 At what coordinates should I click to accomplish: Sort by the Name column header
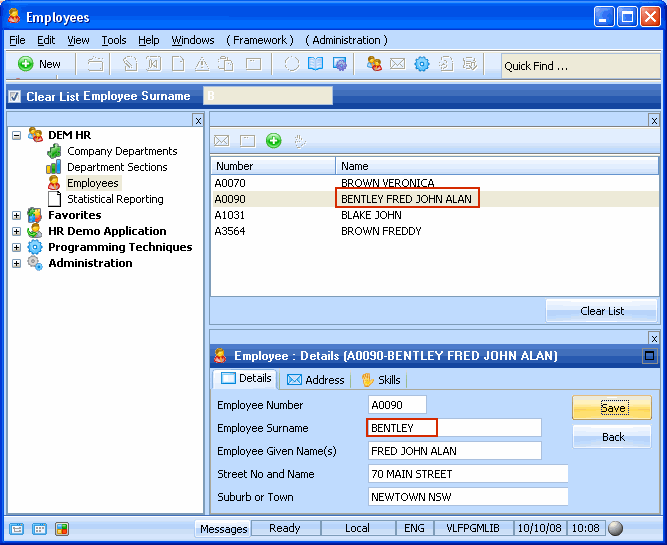[497, 166]
